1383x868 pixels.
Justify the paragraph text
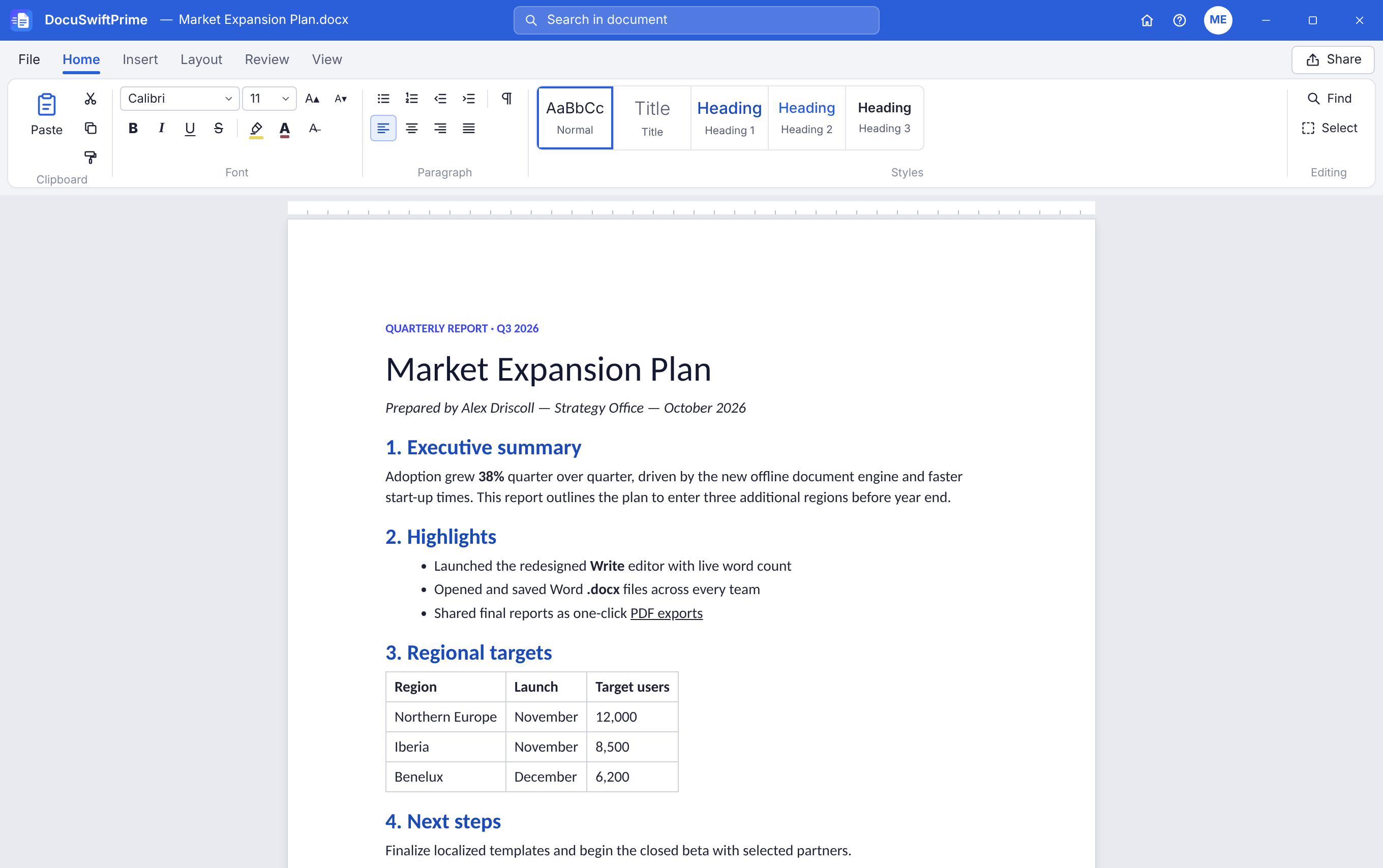(x=469, y=128)
